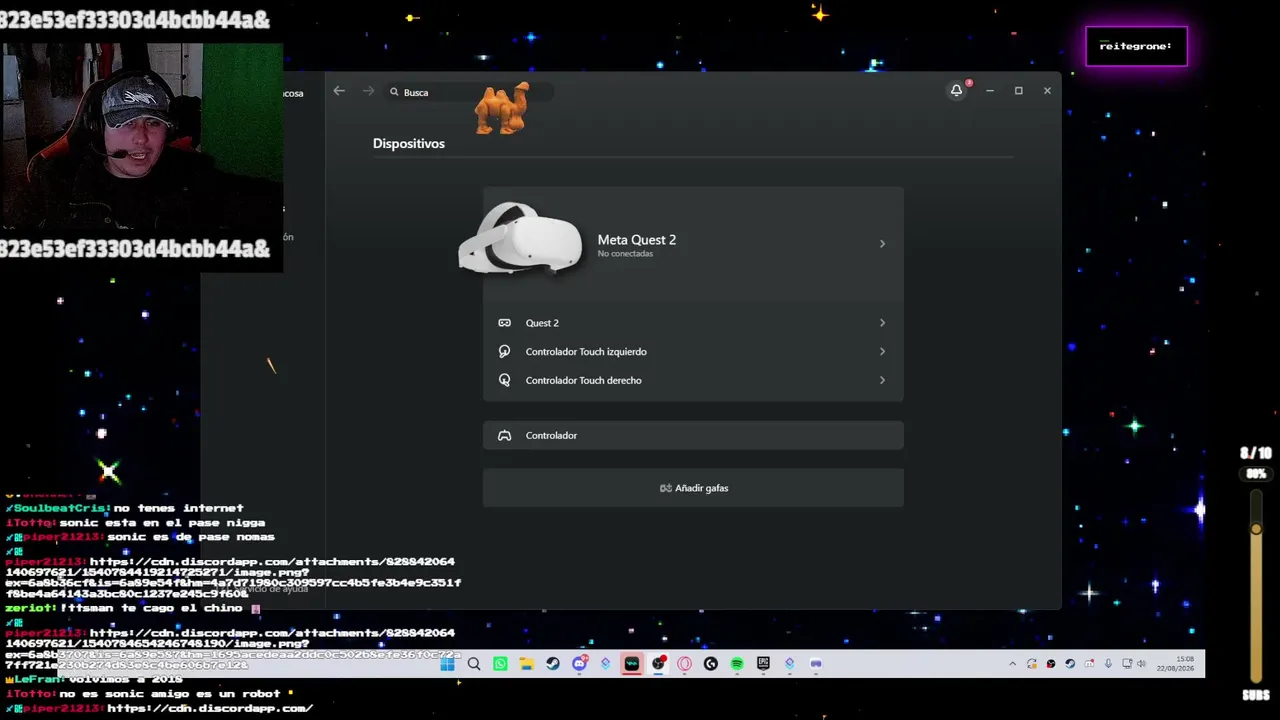Screen dimensions: 1280x720
Task: Open Spotify from the taskbar
Action: [x=737, y=663]
